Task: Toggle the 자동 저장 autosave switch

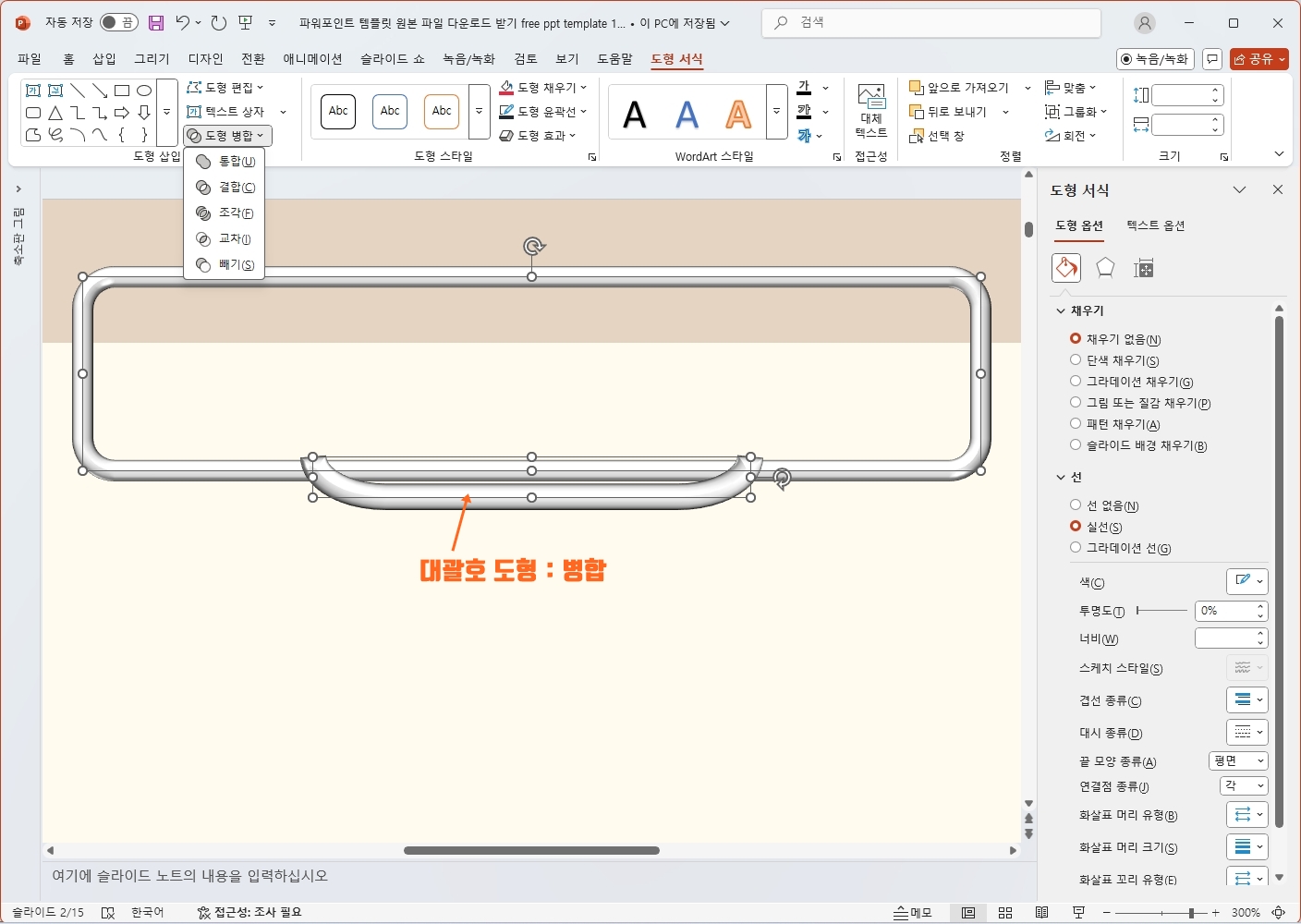Action: [119, 22]
